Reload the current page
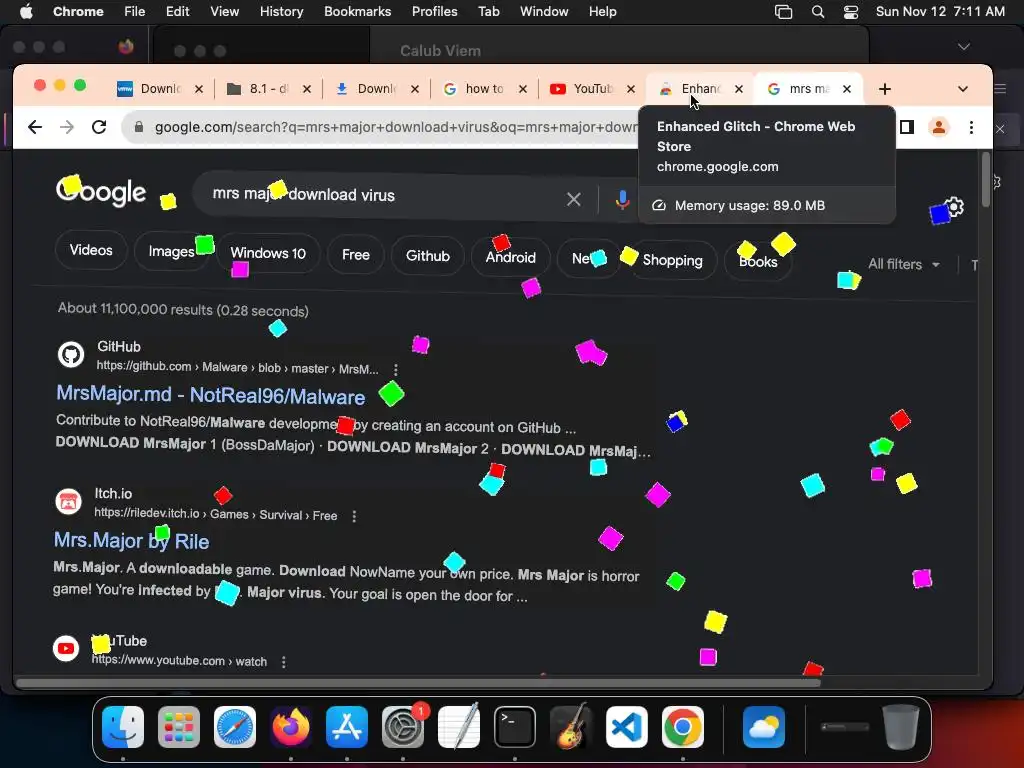1024x768 pixels. click(99, 127)
